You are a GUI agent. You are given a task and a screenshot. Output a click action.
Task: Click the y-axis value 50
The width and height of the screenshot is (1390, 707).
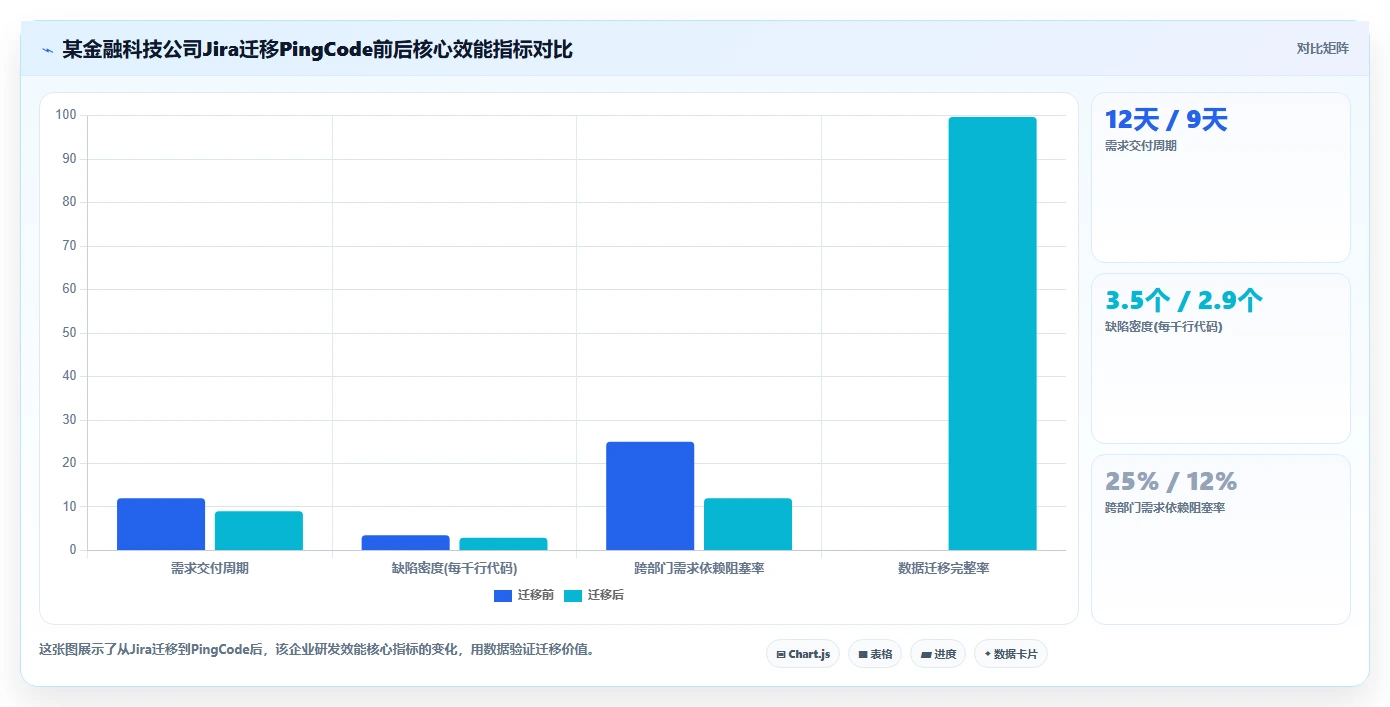(x=69, y=333)
